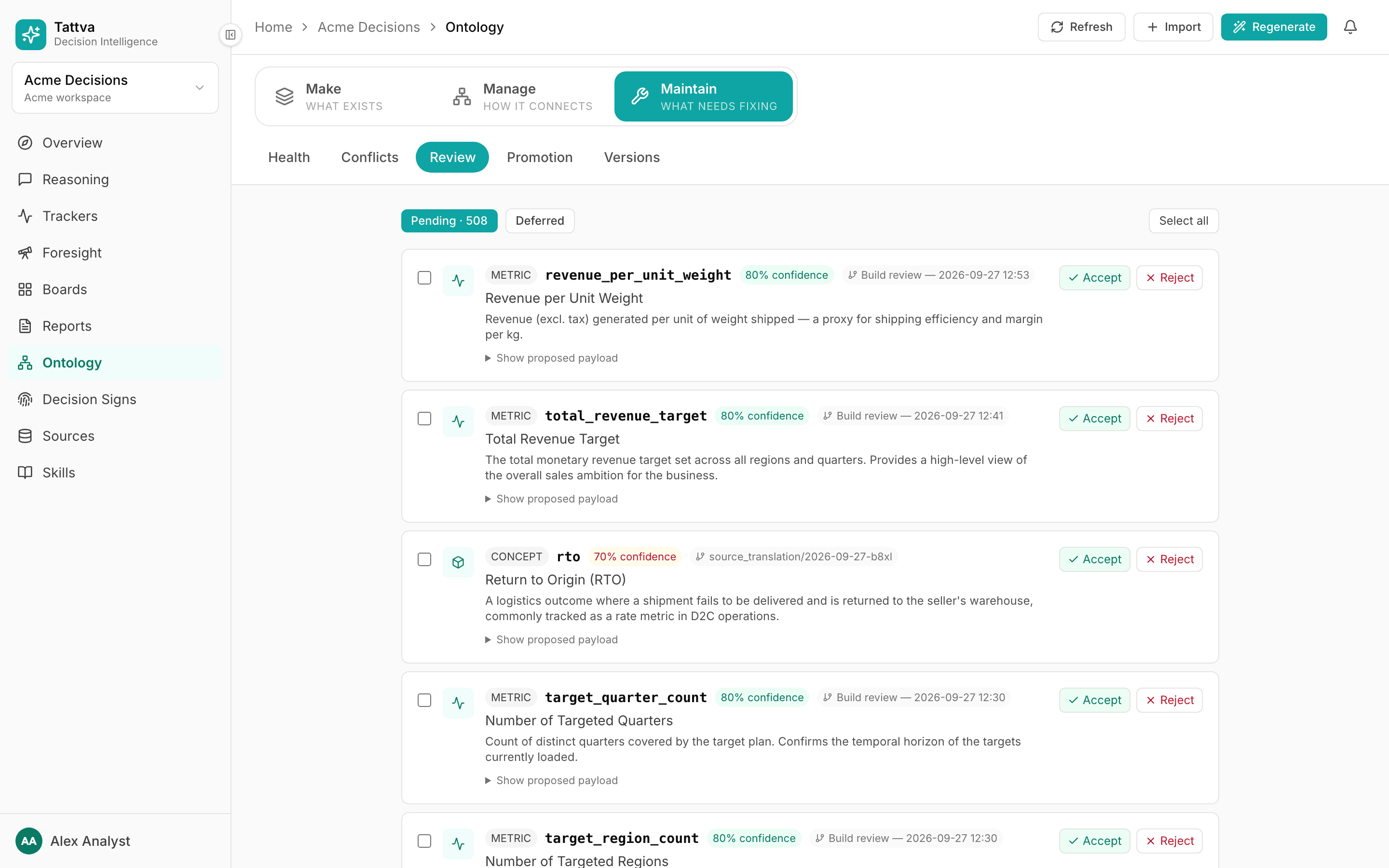Show proposed payload for rto
1389x868 pixels.
point(551,639)
